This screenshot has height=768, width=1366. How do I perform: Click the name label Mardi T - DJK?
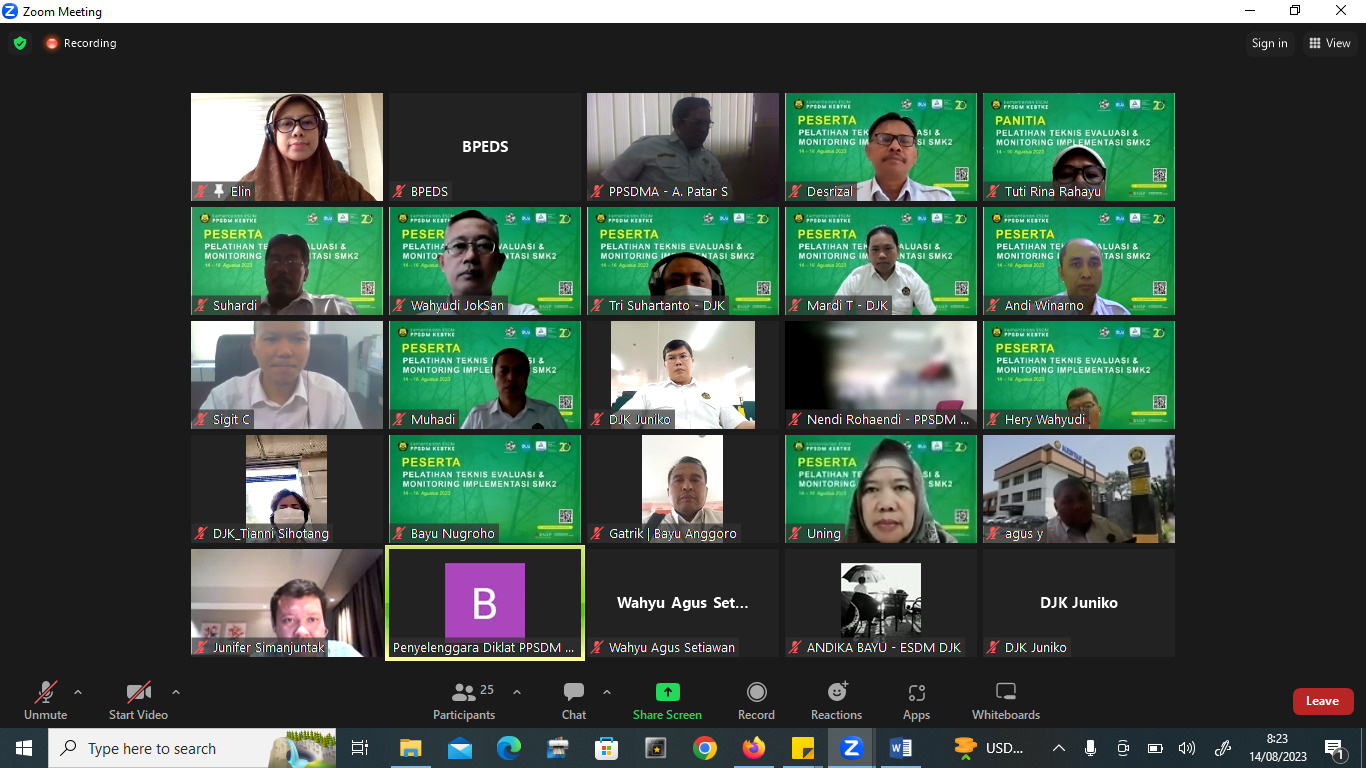click(x=848, y=306)
